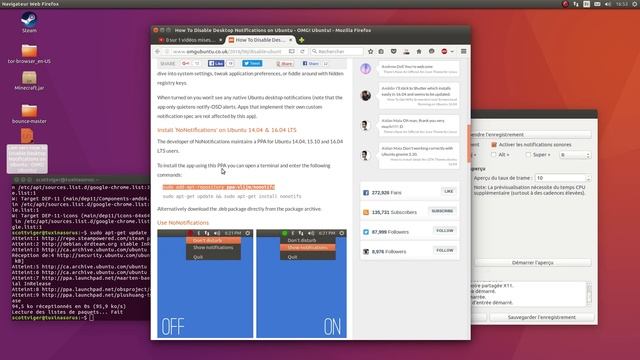This screenshot has width=640, height=360.
Task: Click the highlighted sudo add-apt-repository command
Action: (218, 187)
